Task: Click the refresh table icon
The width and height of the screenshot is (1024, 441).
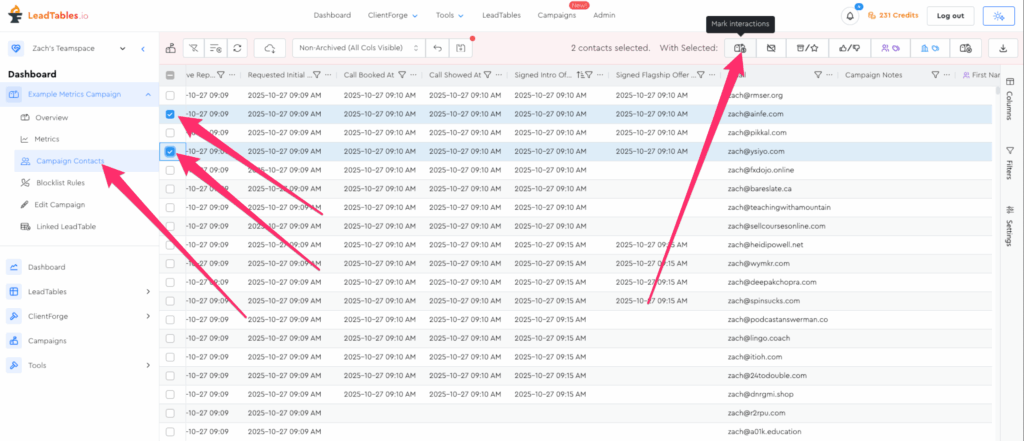Action: [x=237, y=47]
